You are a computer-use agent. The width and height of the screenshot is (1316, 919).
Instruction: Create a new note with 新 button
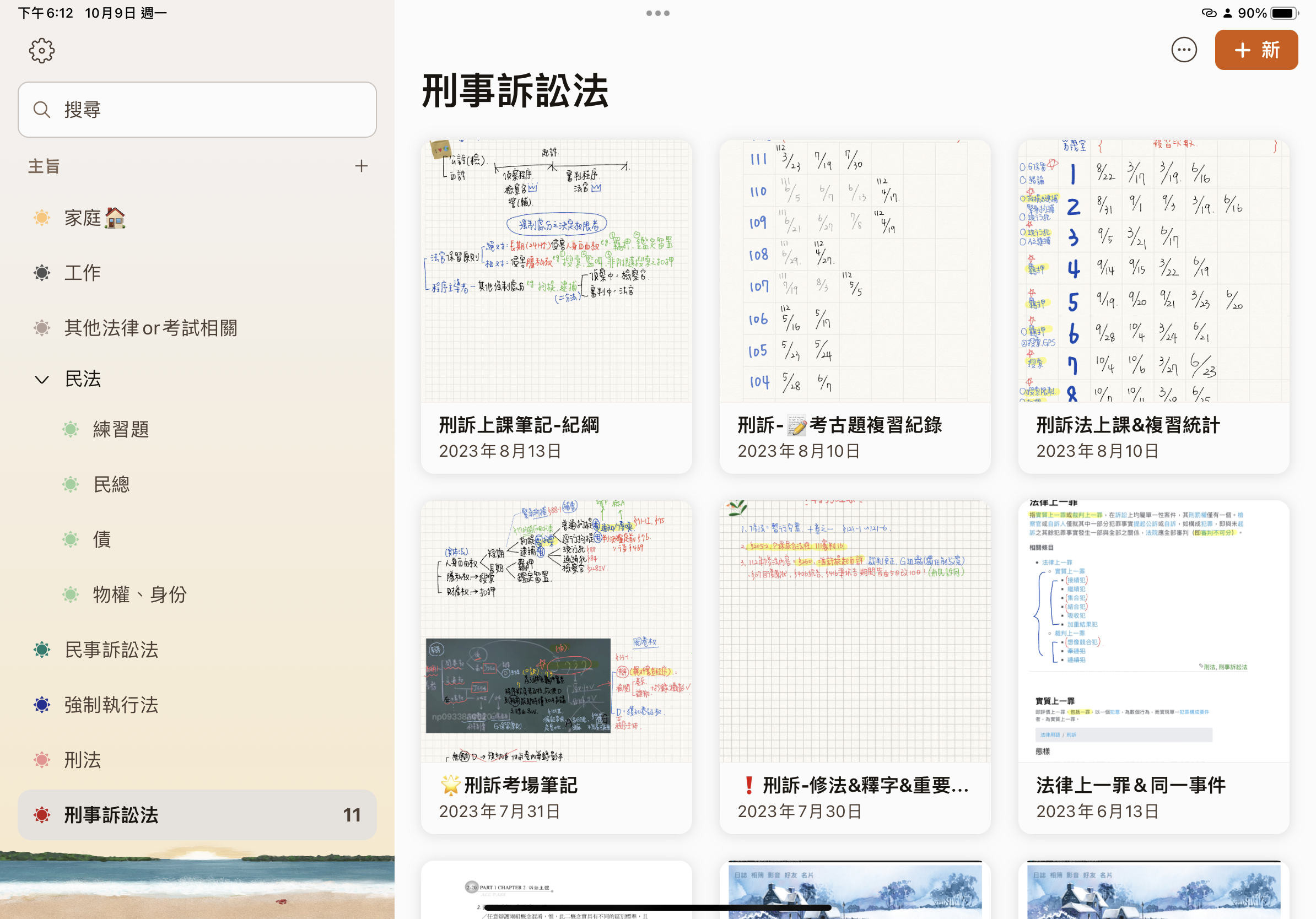tap(1256, 51)
